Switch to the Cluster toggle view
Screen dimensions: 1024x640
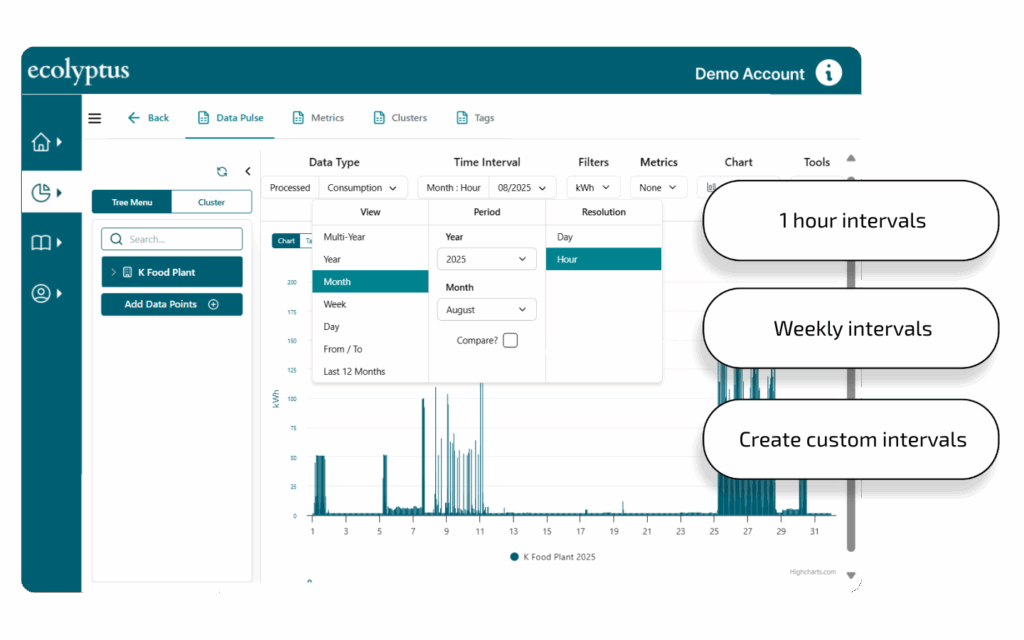(x=211, y=202)
